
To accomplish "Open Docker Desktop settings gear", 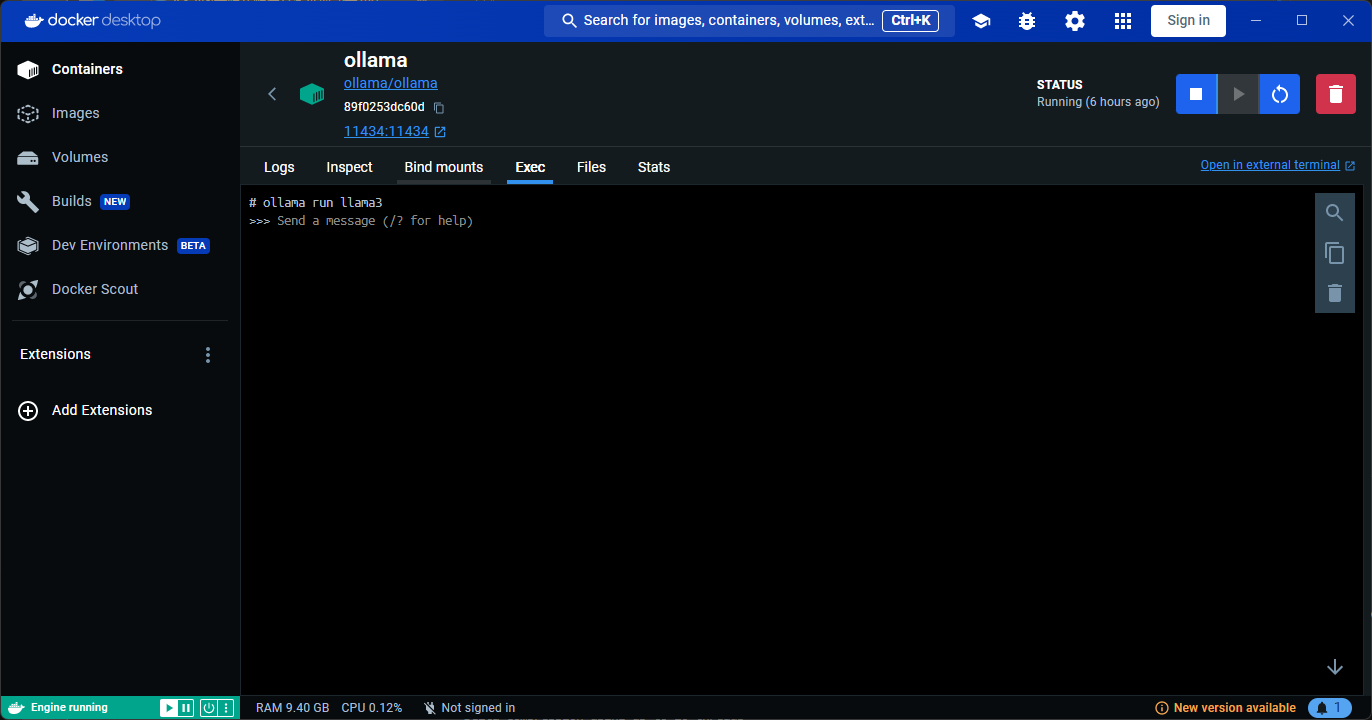I will (x=1075, y=20).
